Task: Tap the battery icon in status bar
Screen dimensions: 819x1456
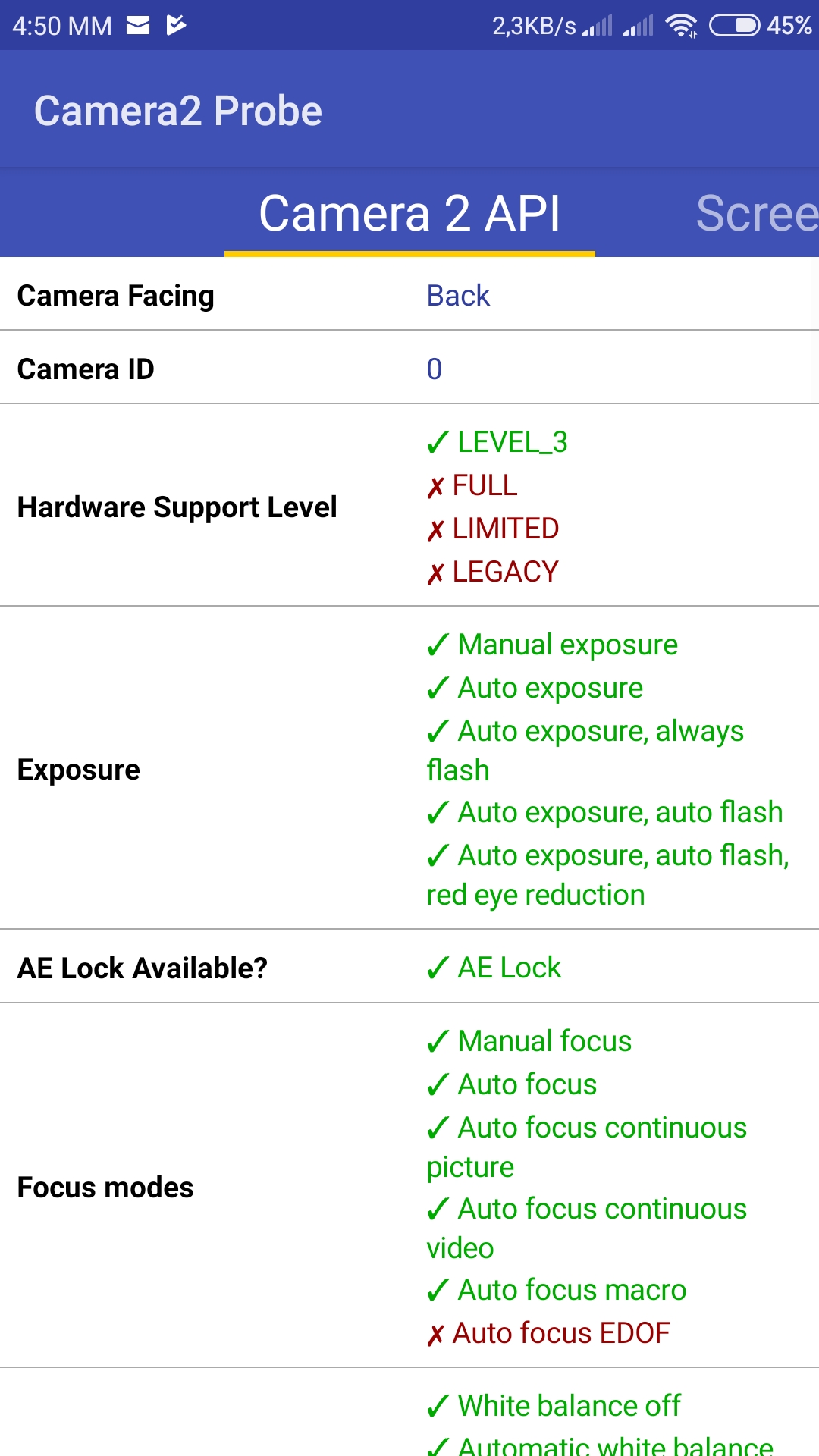Action: coord(733,26)
